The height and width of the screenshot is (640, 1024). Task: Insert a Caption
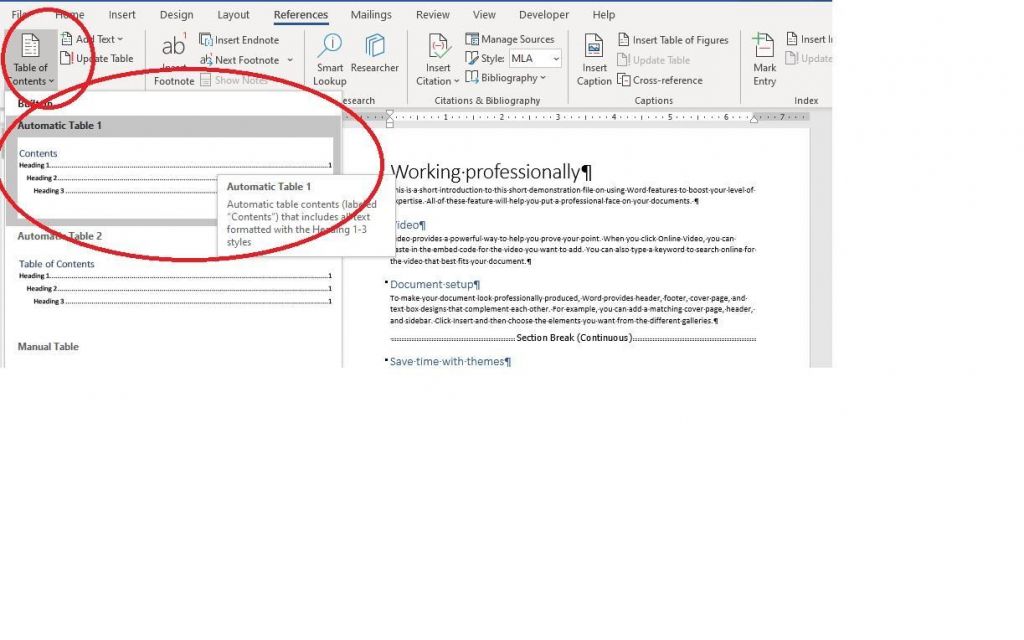point(594,57)
